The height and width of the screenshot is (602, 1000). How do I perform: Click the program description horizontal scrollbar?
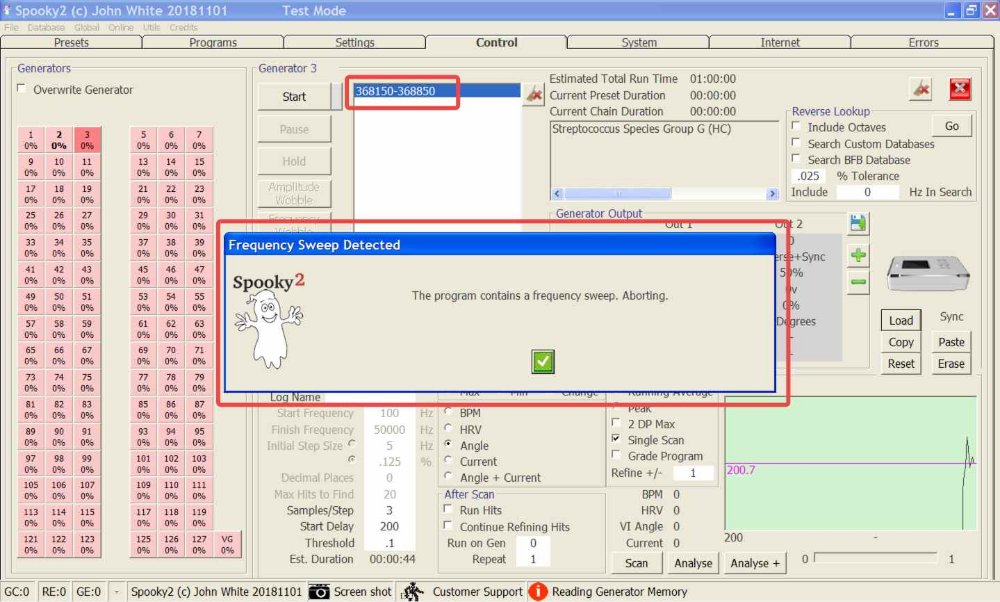coord(665,193)
